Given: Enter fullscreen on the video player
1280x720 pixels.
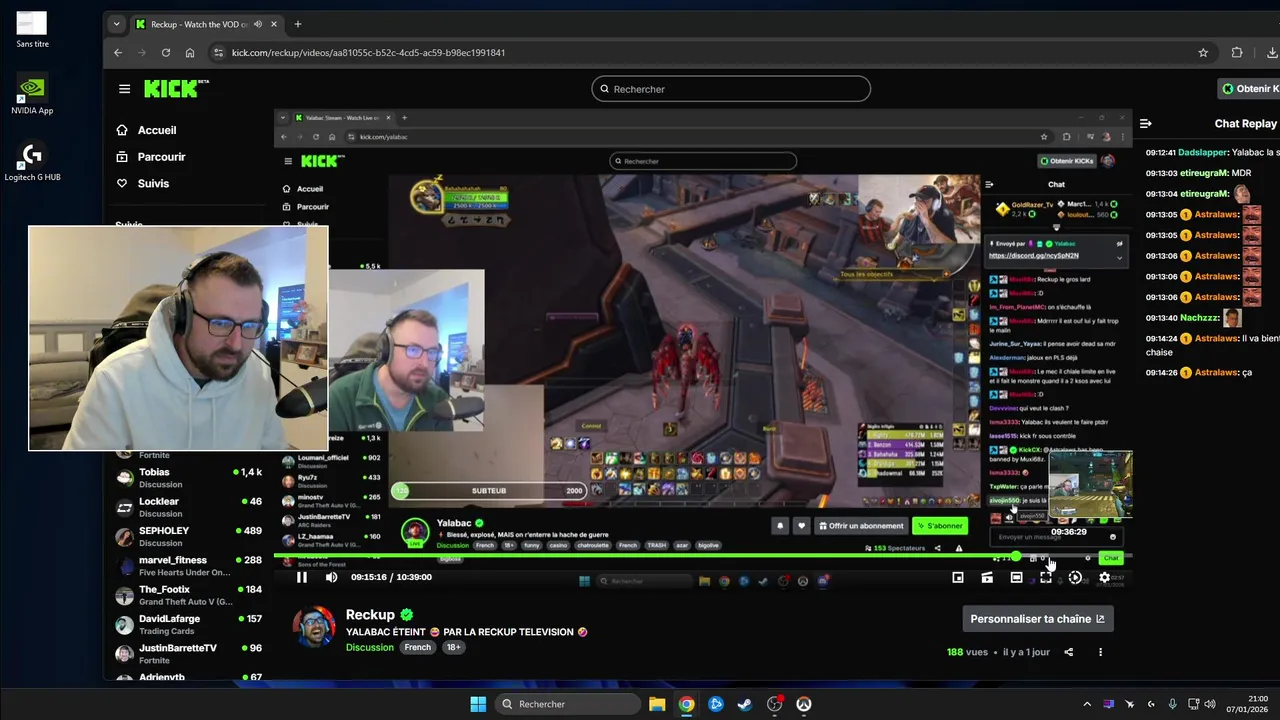Looking at the screenshot, I should [x=1046, y=577].
